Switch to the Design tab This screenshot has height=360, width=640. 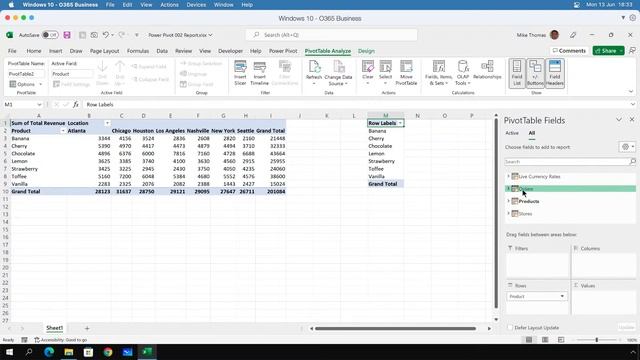366,51
